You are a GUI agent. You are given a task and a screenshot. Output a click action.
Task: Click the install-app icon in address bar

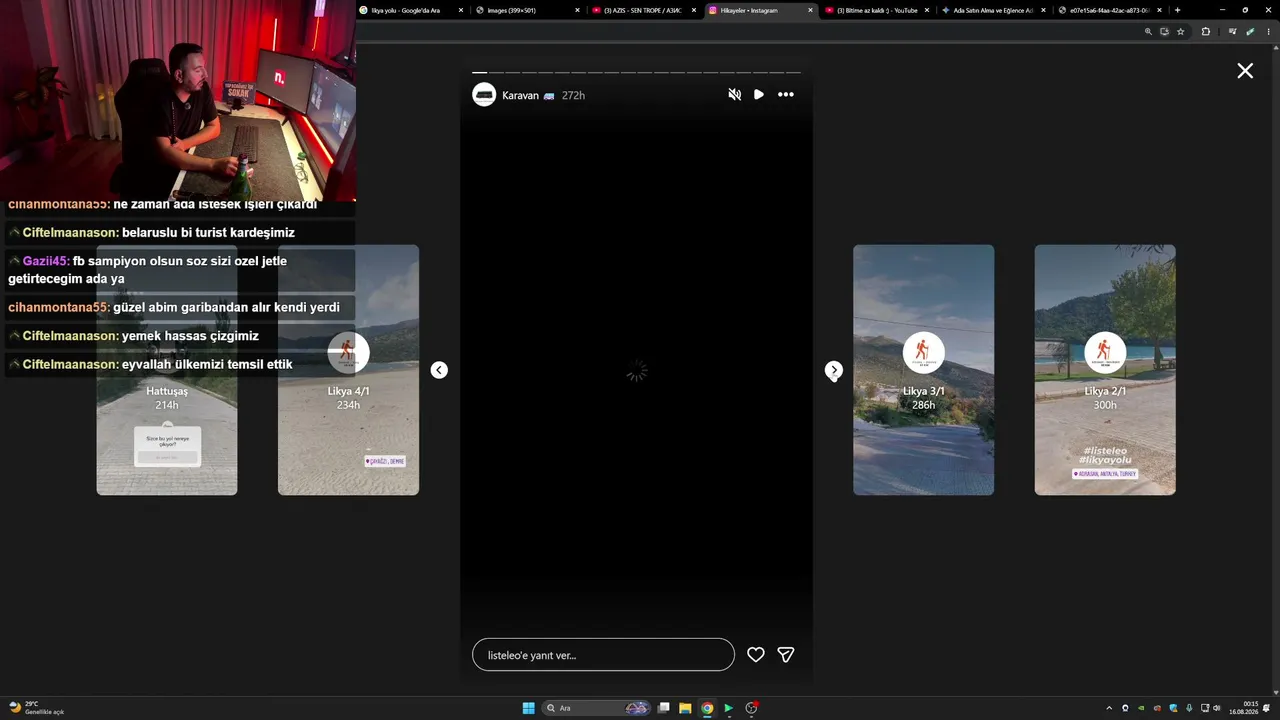pyautogui.click(x=1164, y=32)
